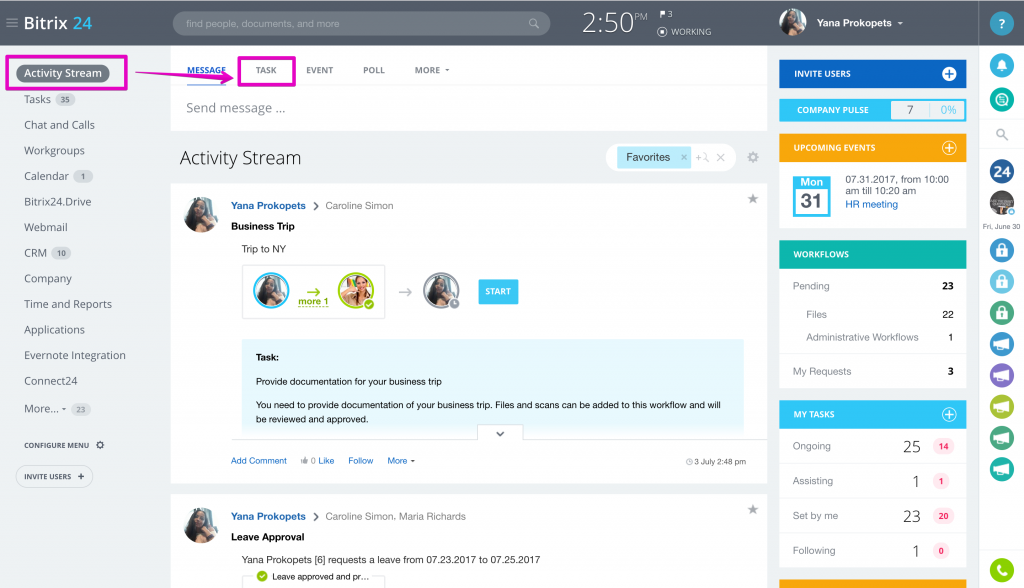The width and height of the screenshot is (1024, 588).
Task: Open Pending workflows row
Action: click(x=872, y=286)
